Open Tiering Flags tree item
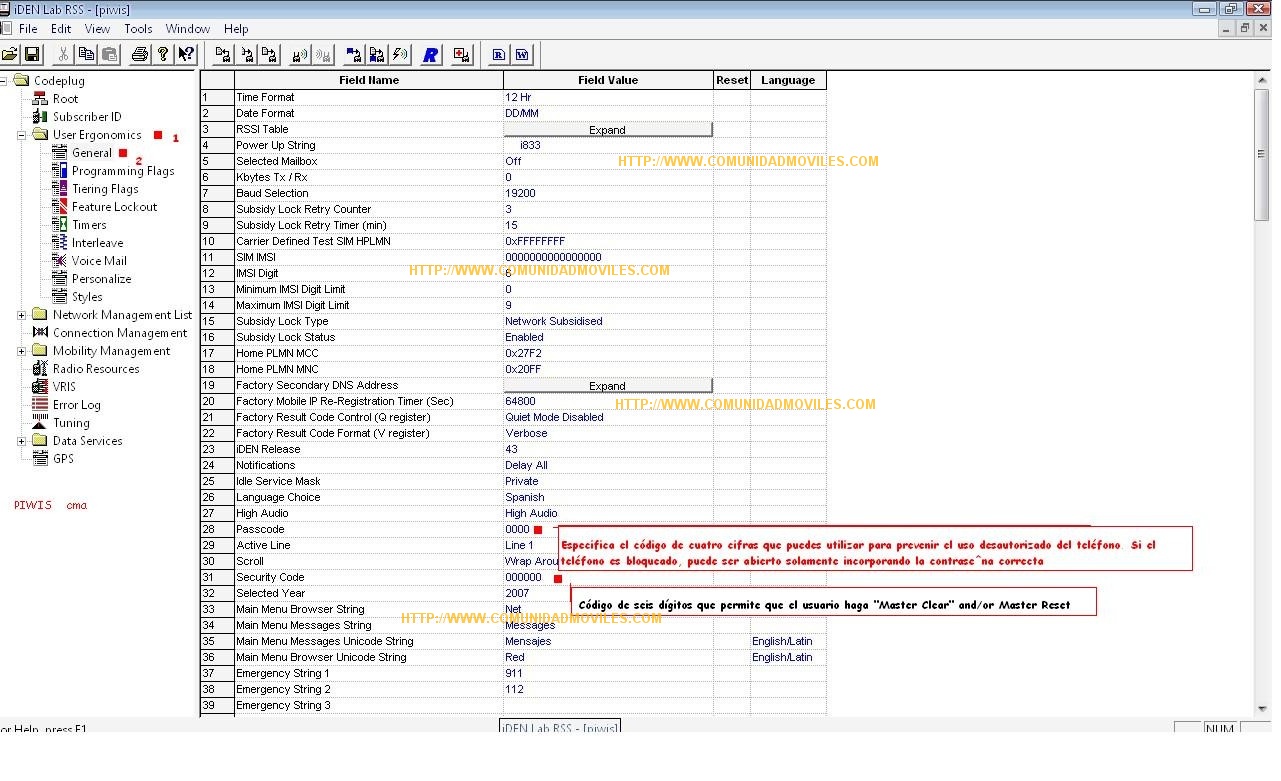 pos(105,189)
